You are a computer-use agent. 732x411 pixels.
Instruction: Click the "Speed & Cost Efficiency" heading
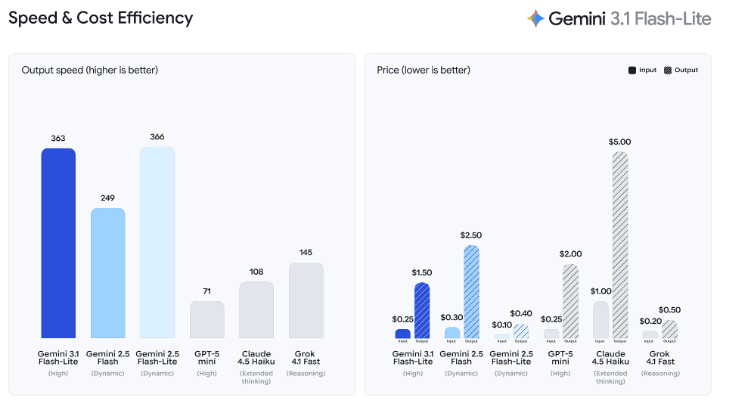click(101, 18)
